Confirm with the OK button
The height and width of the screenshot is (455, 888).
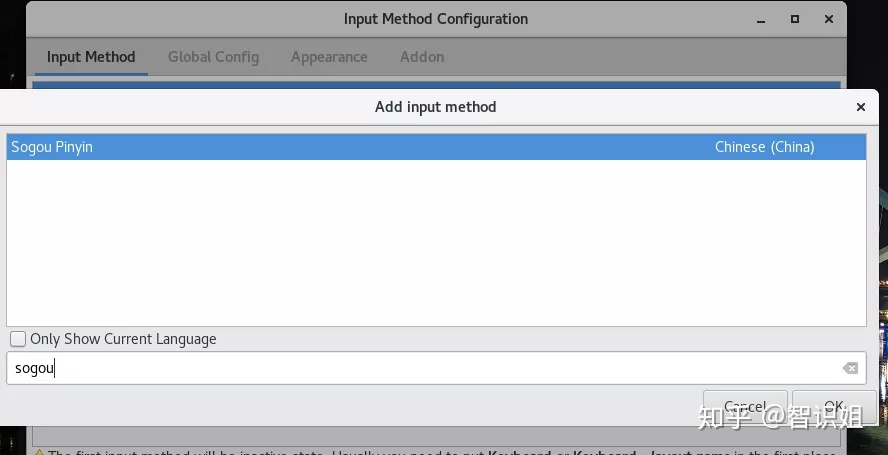click(x=834, y=406)
